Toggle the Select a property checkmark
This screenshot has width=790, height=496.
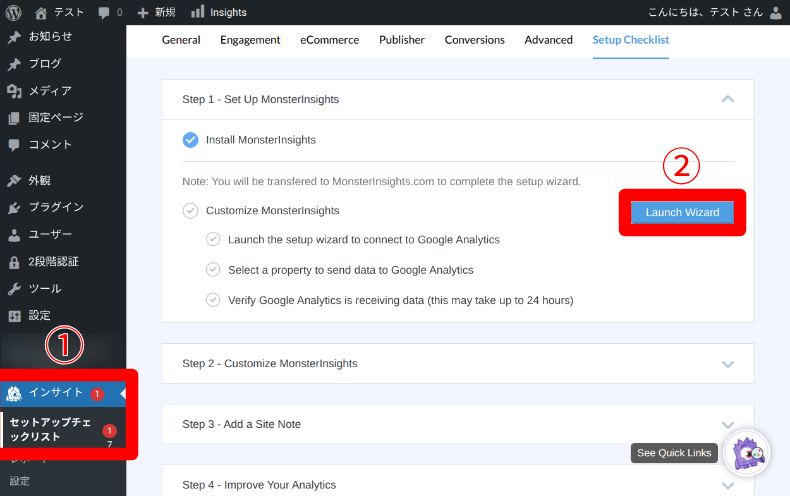click(213, 270)
